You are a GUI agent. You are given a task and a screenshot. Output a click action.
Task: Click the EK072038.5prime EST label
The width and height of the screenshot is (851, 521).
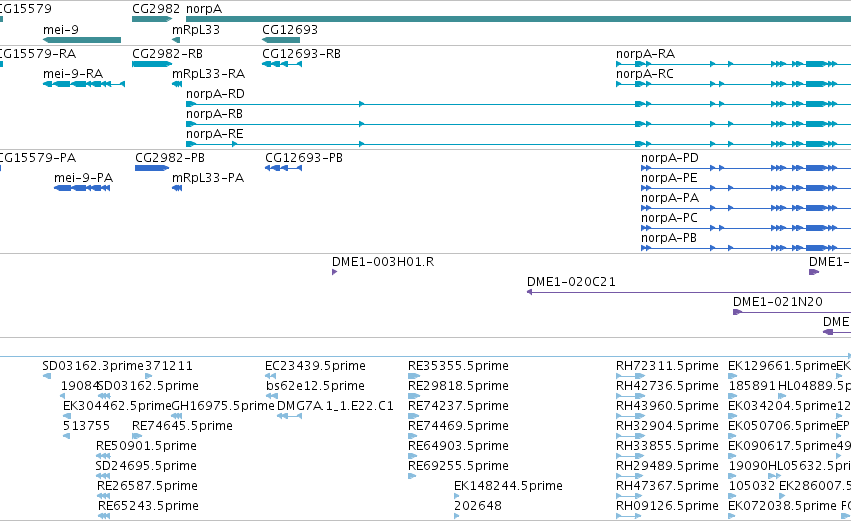click(x=782, y=506)
